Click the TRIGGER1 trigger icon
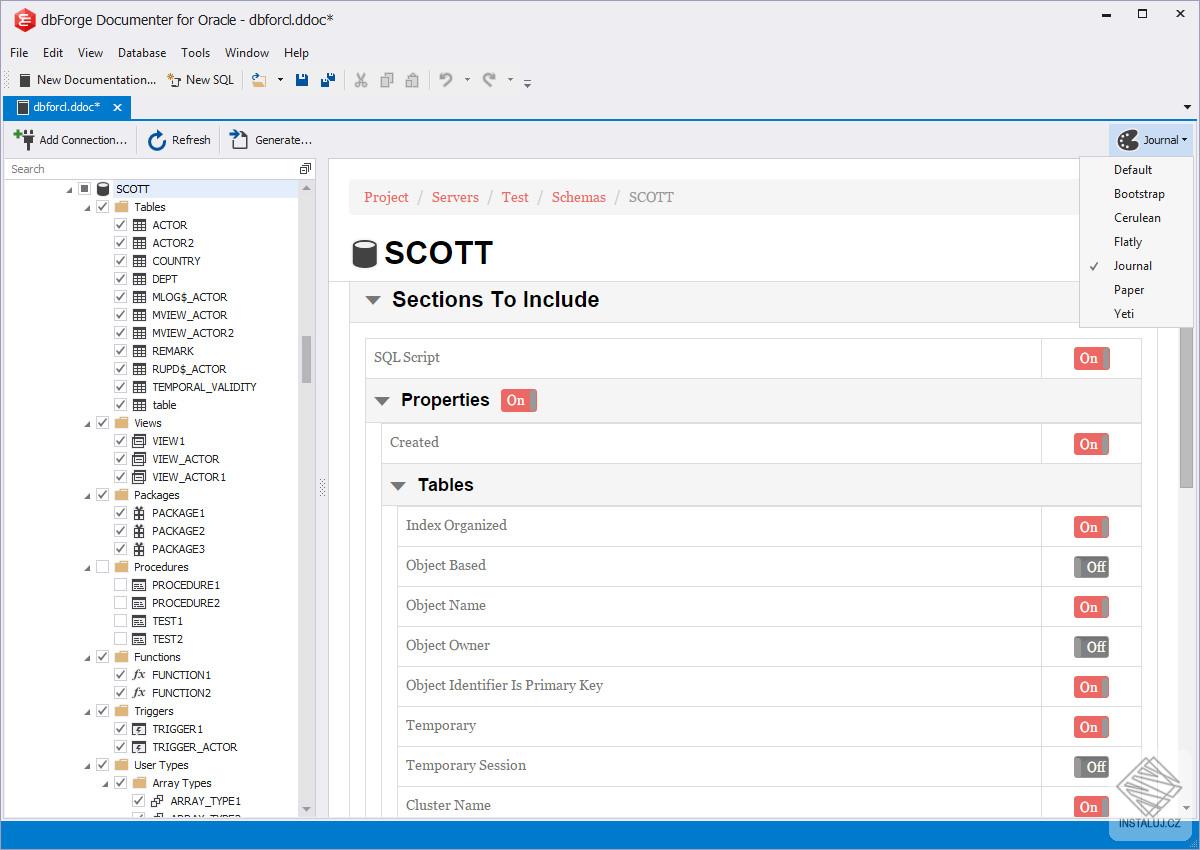 click(x=140, y=729)
